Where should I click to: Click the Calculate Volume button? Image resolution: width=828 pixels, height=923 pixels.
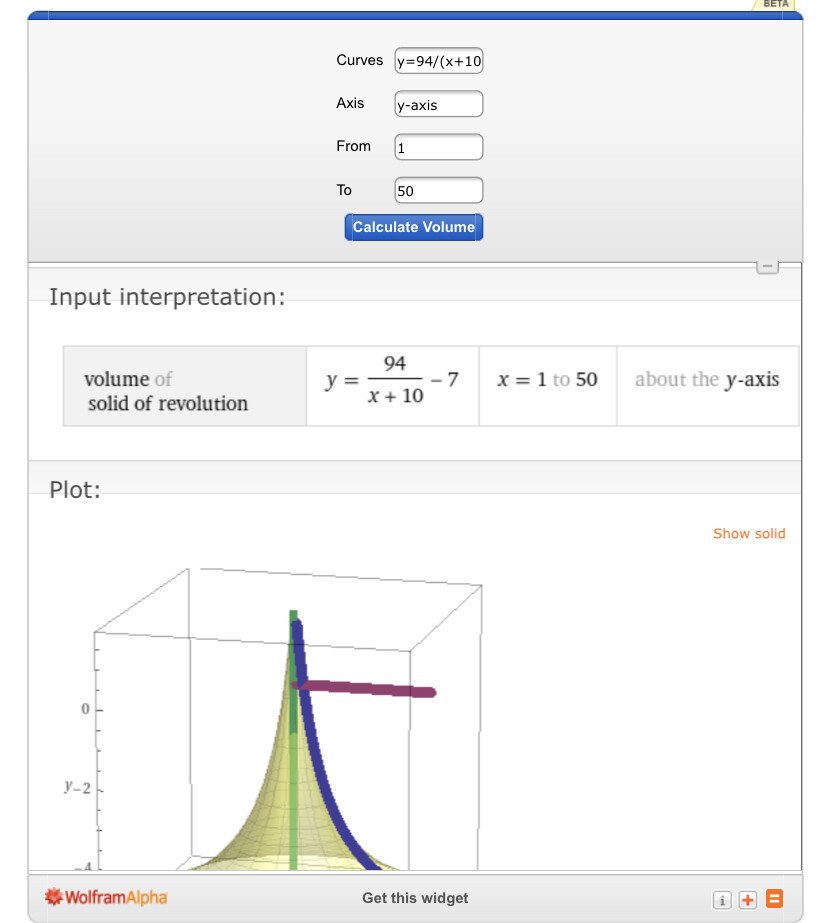[414, 227]
